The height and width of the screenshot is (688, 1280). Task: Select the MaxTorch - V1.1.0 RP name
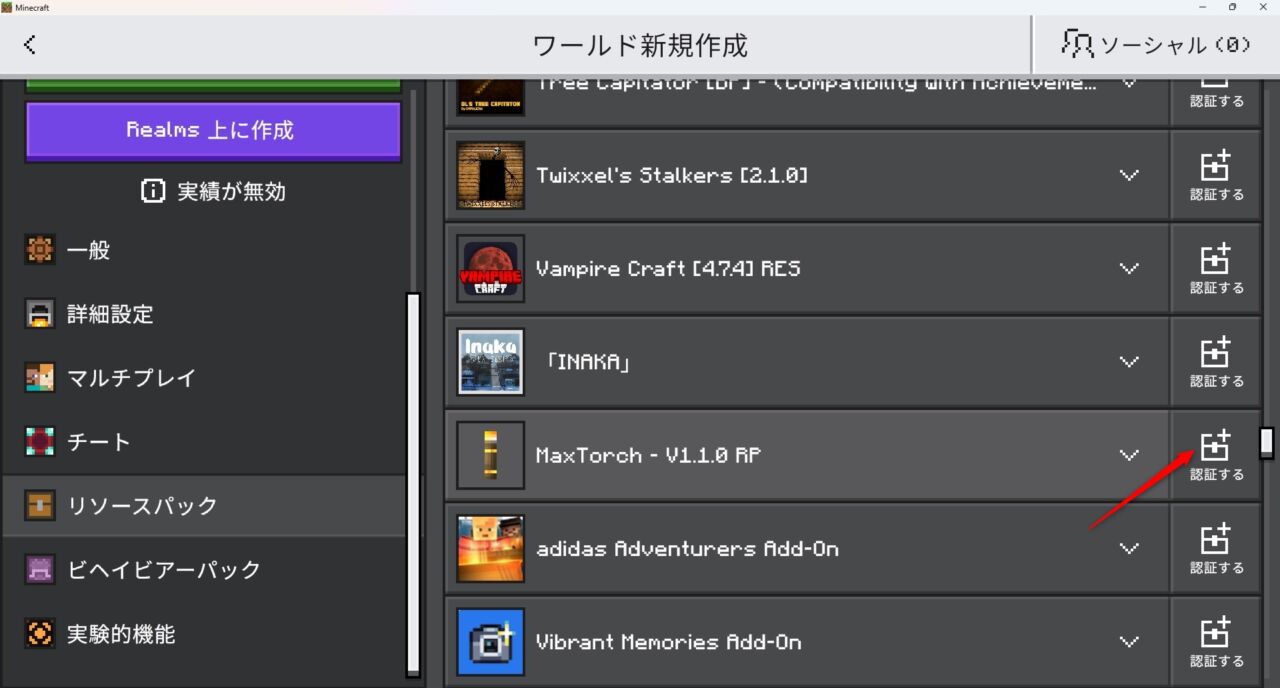coord(648,455)
